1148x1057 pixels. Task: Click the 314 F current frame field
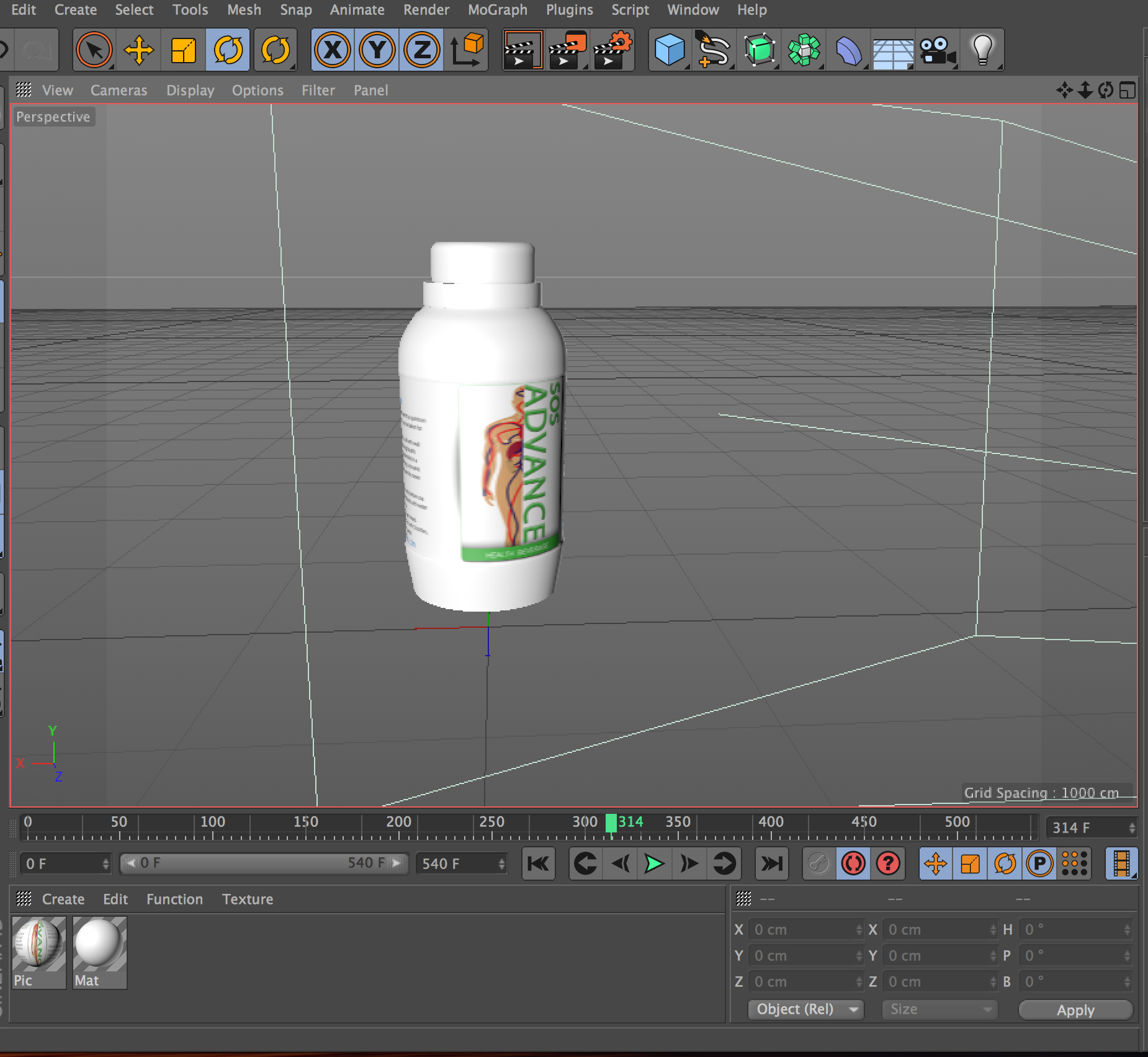coord(1092,827)
